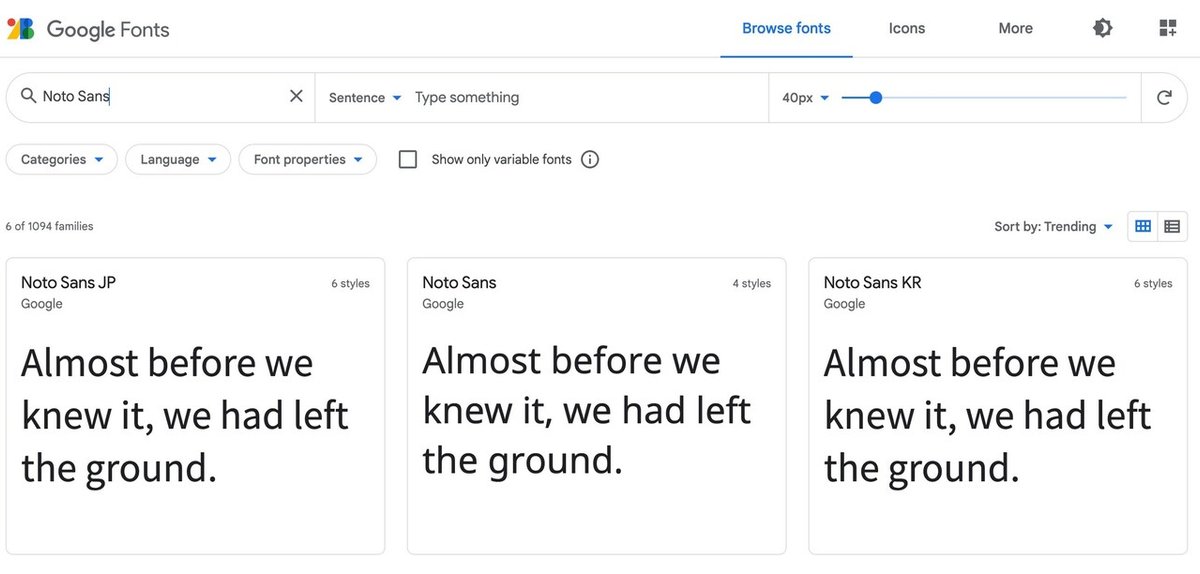The height and width of the screenshot is (574, 1200).
Task: Expand Font properties dropdown
Action: click(x=307, y=159)
